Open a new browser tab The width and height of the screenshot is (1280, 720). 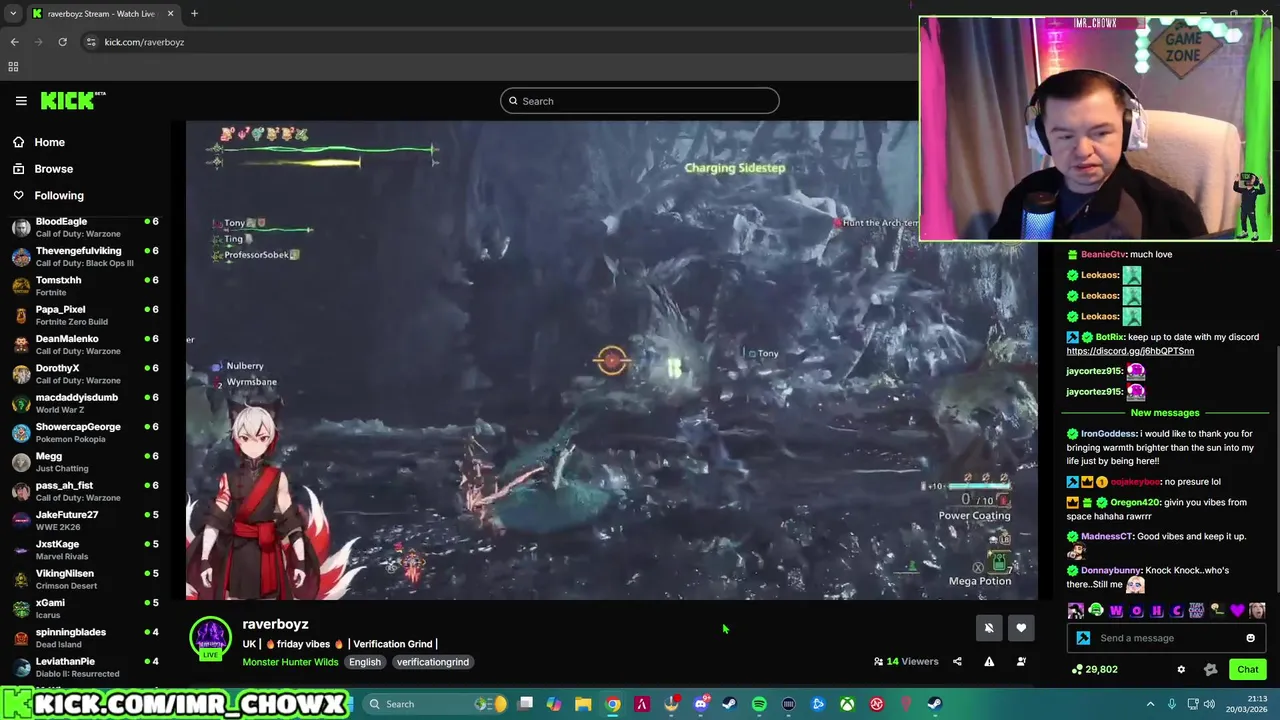(194, 14)
